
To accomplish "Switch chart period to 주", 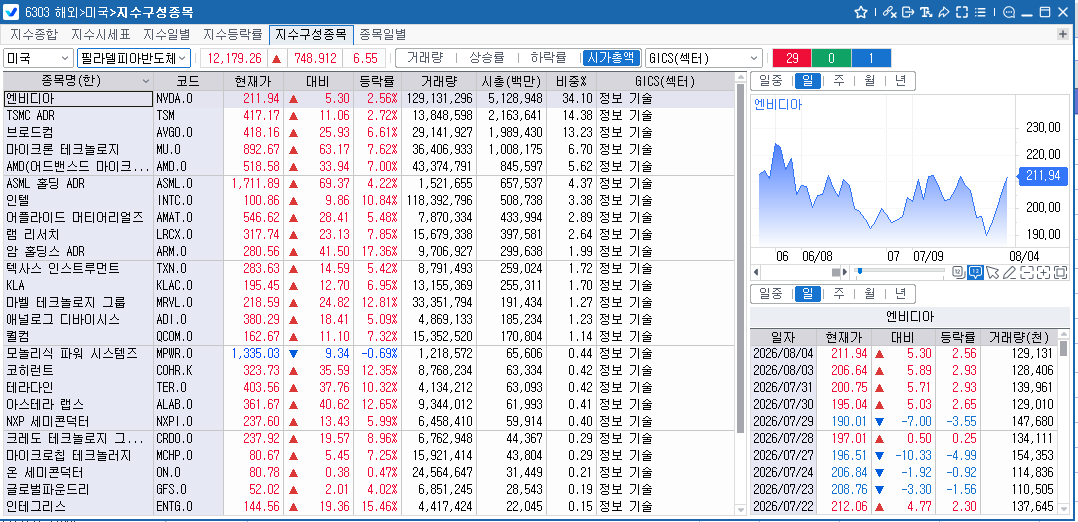I will (x=838, y=81).
